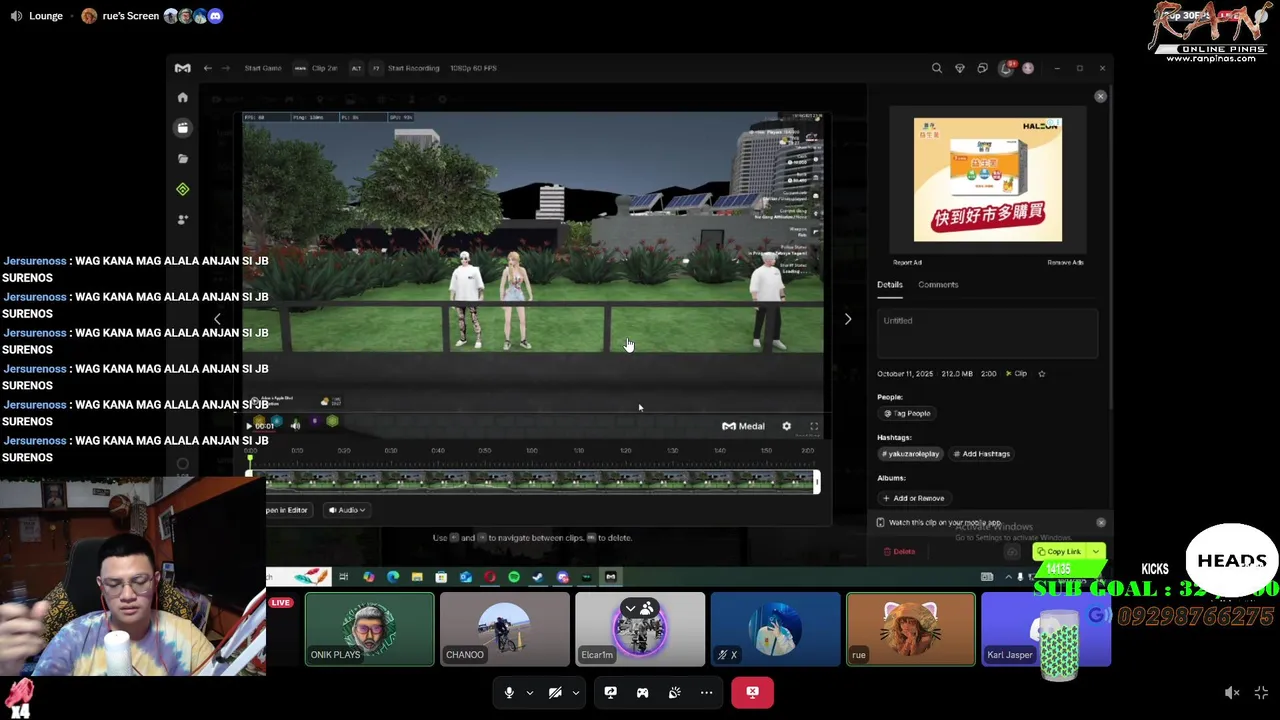The width and height of the screenshot is (1280, 720).
Task: Expand microphone options arrow
Action: coord(530,692)
